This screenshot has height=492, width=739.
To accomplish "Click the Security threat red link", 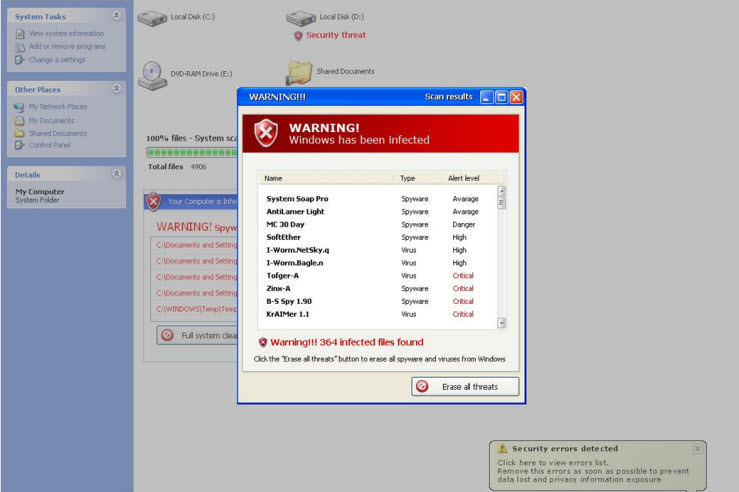I will coord(336,35).
